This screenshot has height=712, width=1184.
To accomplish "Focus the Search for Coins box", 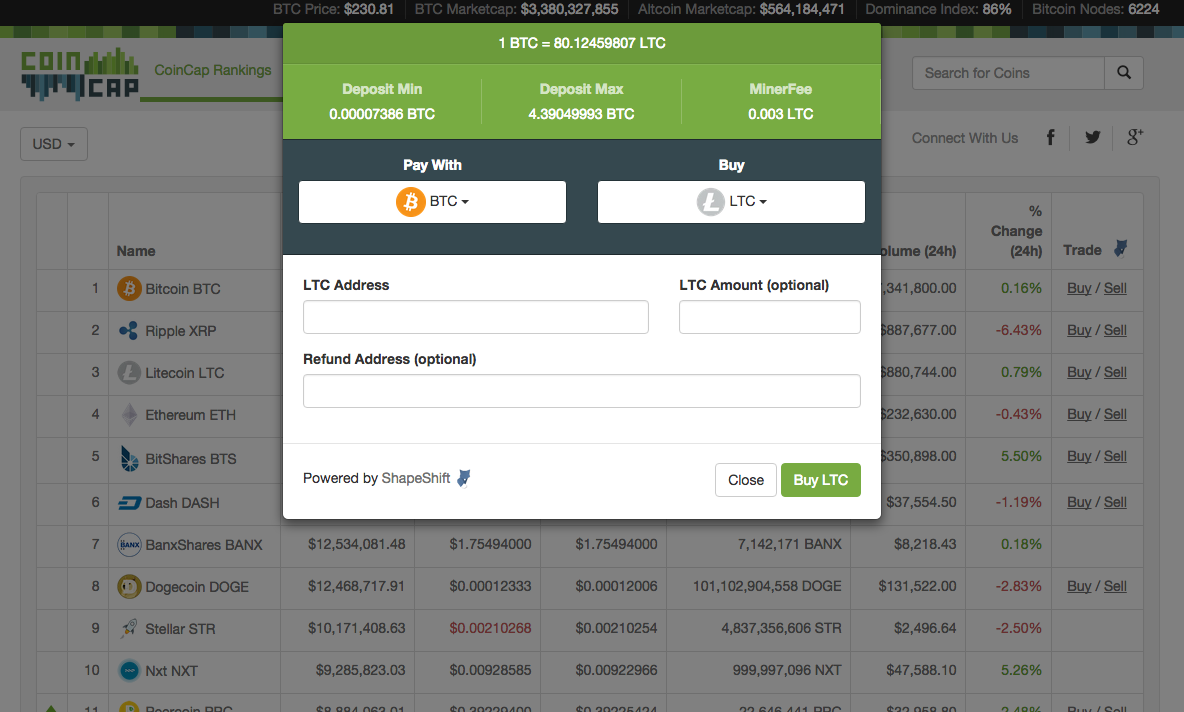I will click(1008, 73).
